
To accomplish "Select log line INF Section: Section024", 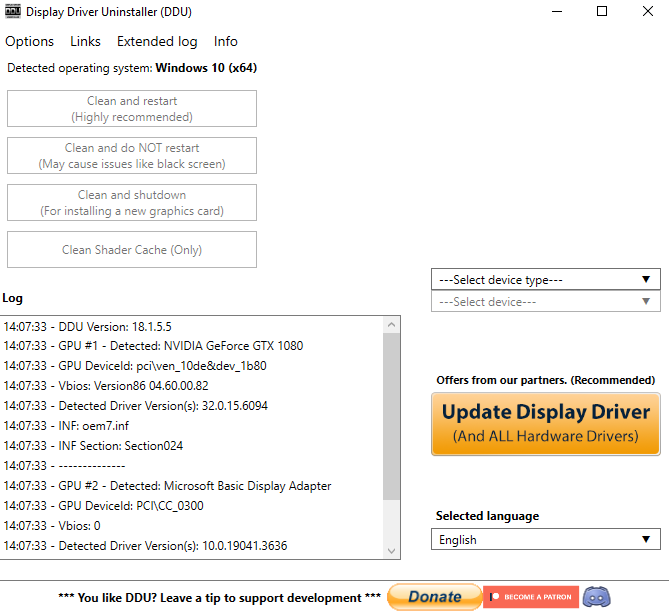I will coord(93,446).
